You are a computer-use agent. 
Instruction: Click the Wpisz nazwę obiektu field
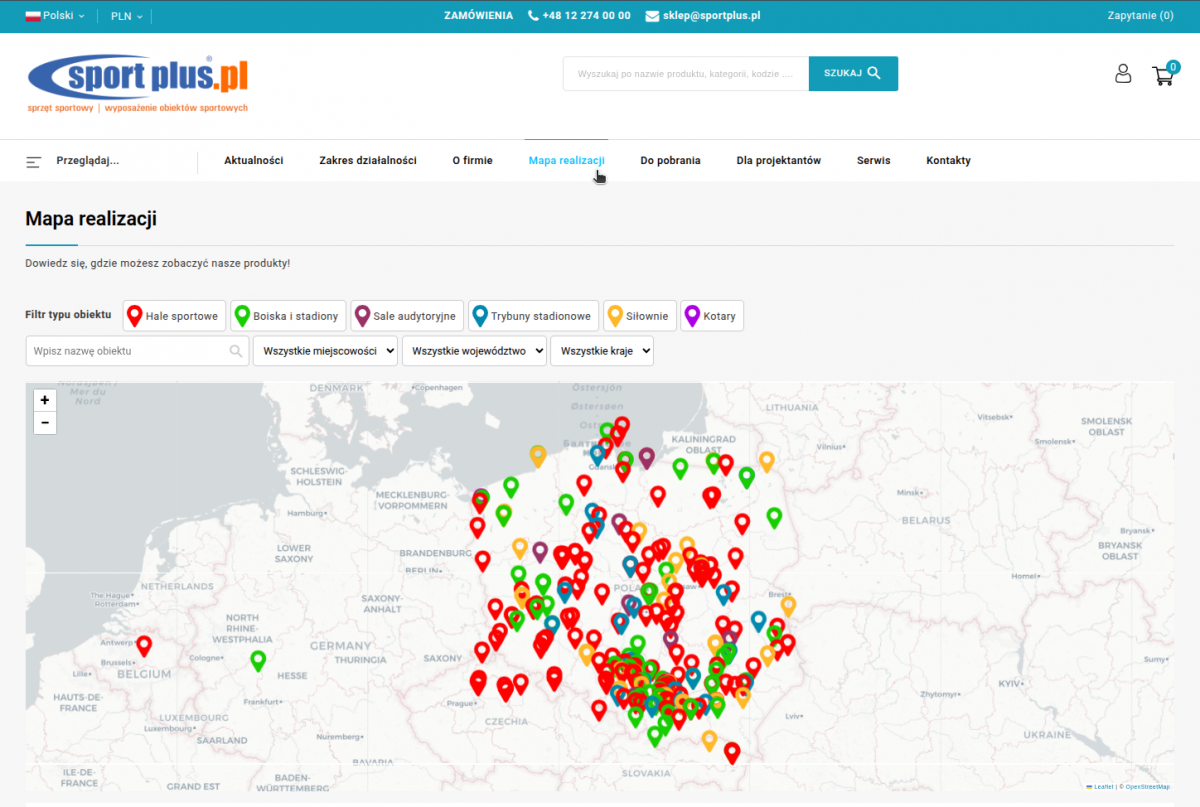coord(128,351)
